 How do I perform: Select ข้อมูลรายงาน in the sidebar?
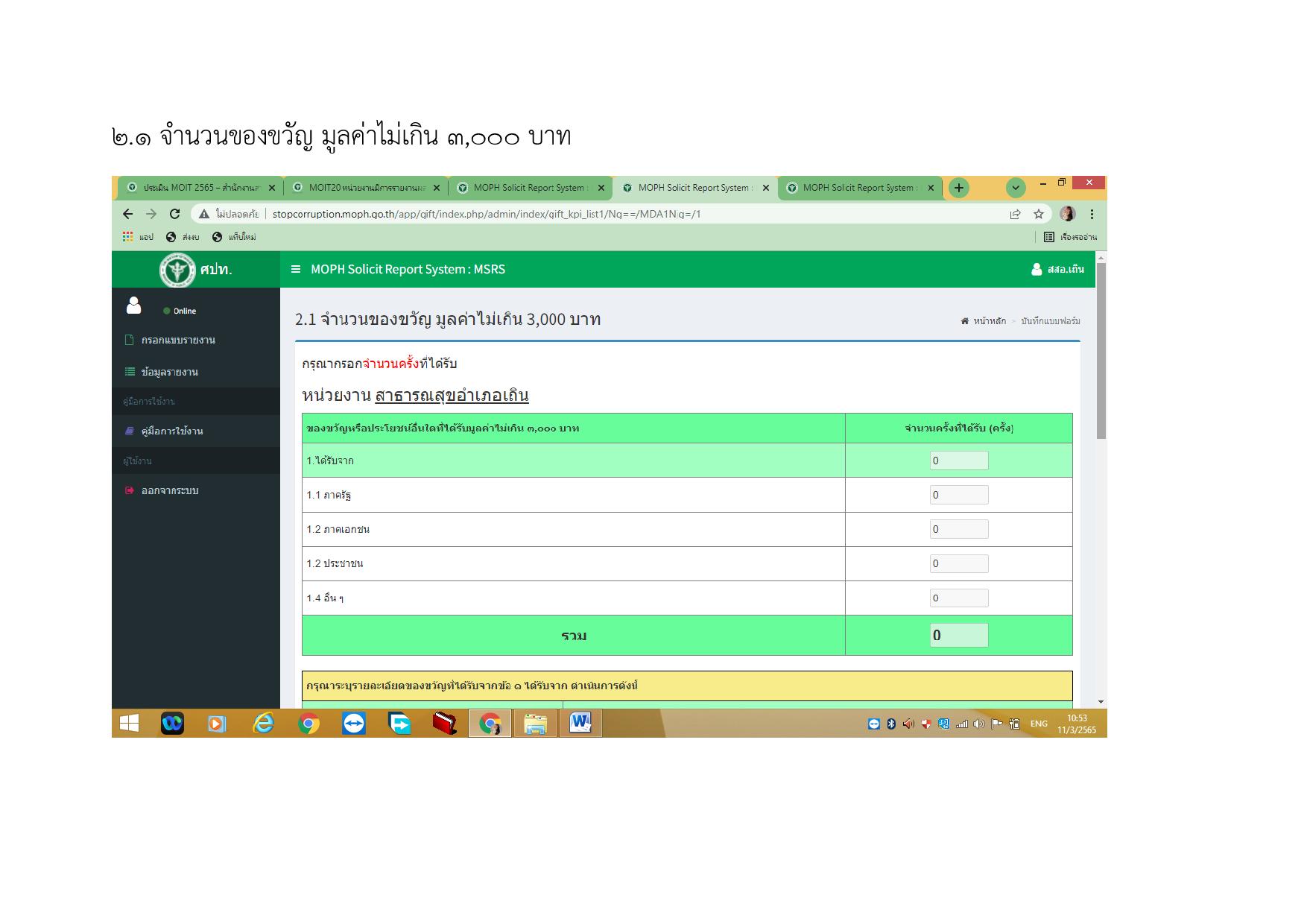(169, 372)
